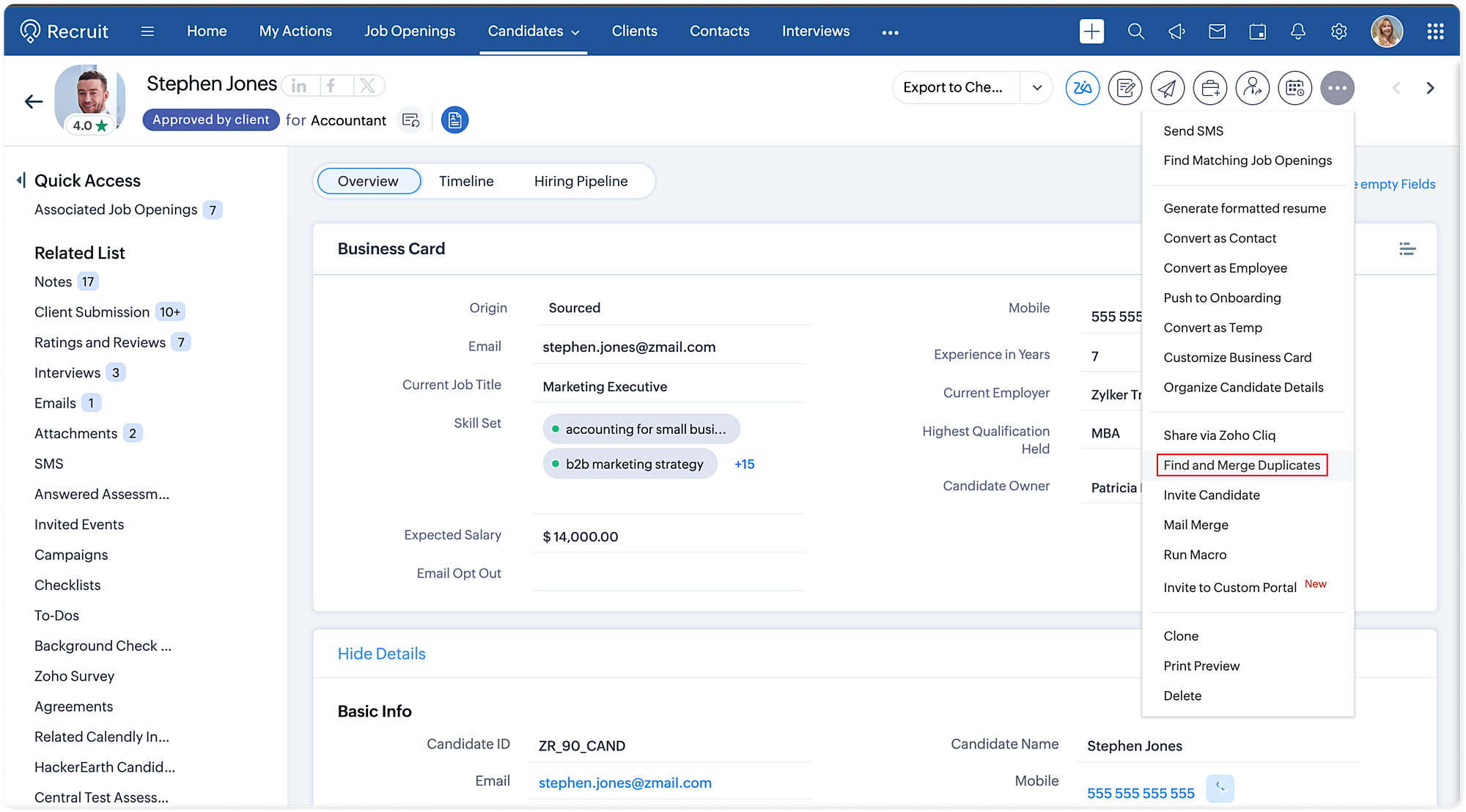Image resolution: width=1466 pixels, height=812 pixels.
Task: Click the Hide Details link
Action: click(x=381, y=654)
